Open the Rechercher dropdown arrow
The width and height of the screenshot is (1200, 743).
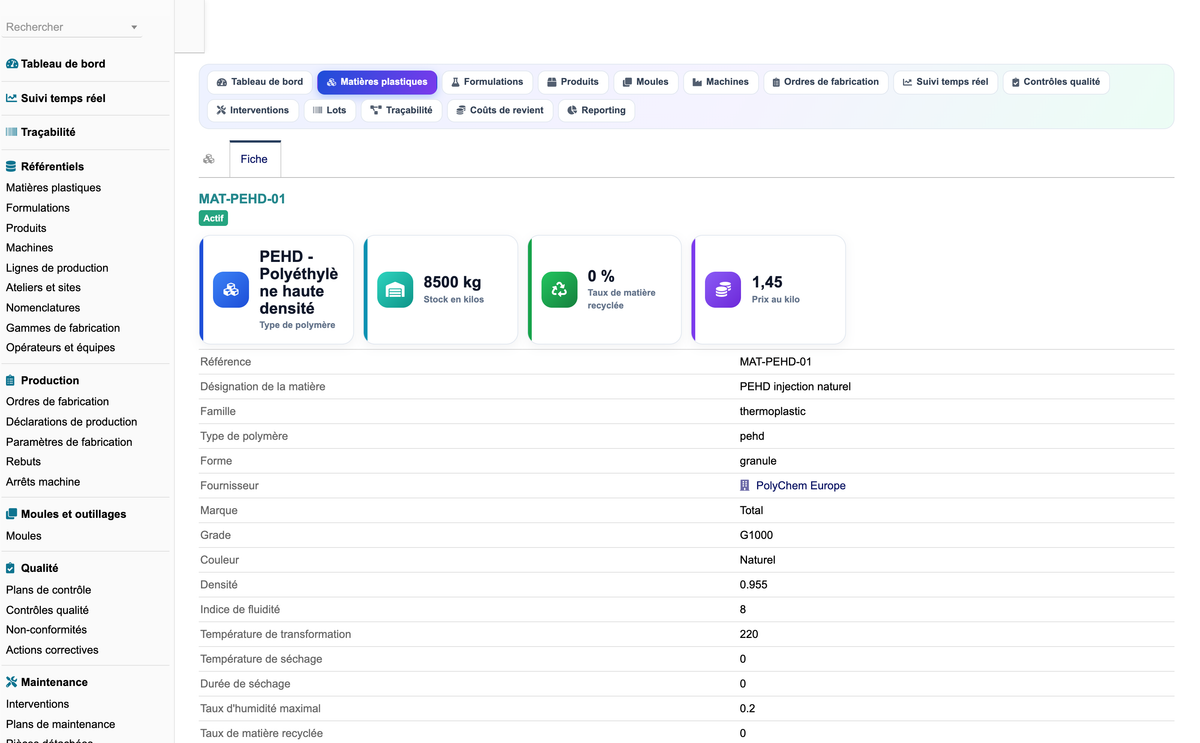(x=134, y=28)
